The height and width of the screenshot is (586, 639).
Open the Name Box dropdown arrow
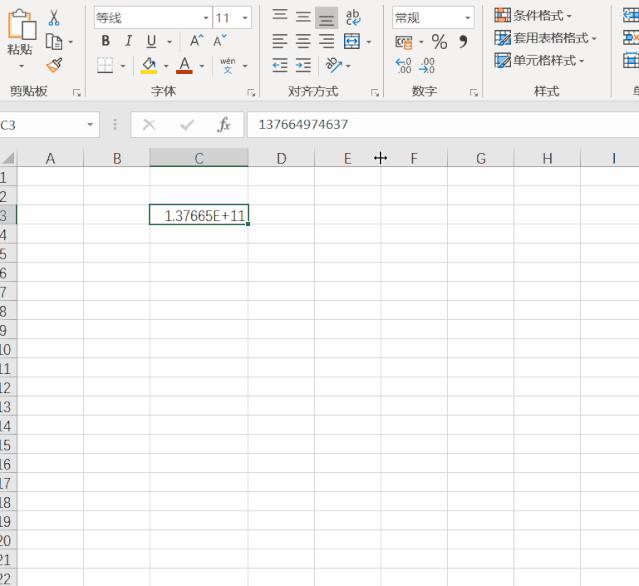pyautogui.click(x=90, y=124)
